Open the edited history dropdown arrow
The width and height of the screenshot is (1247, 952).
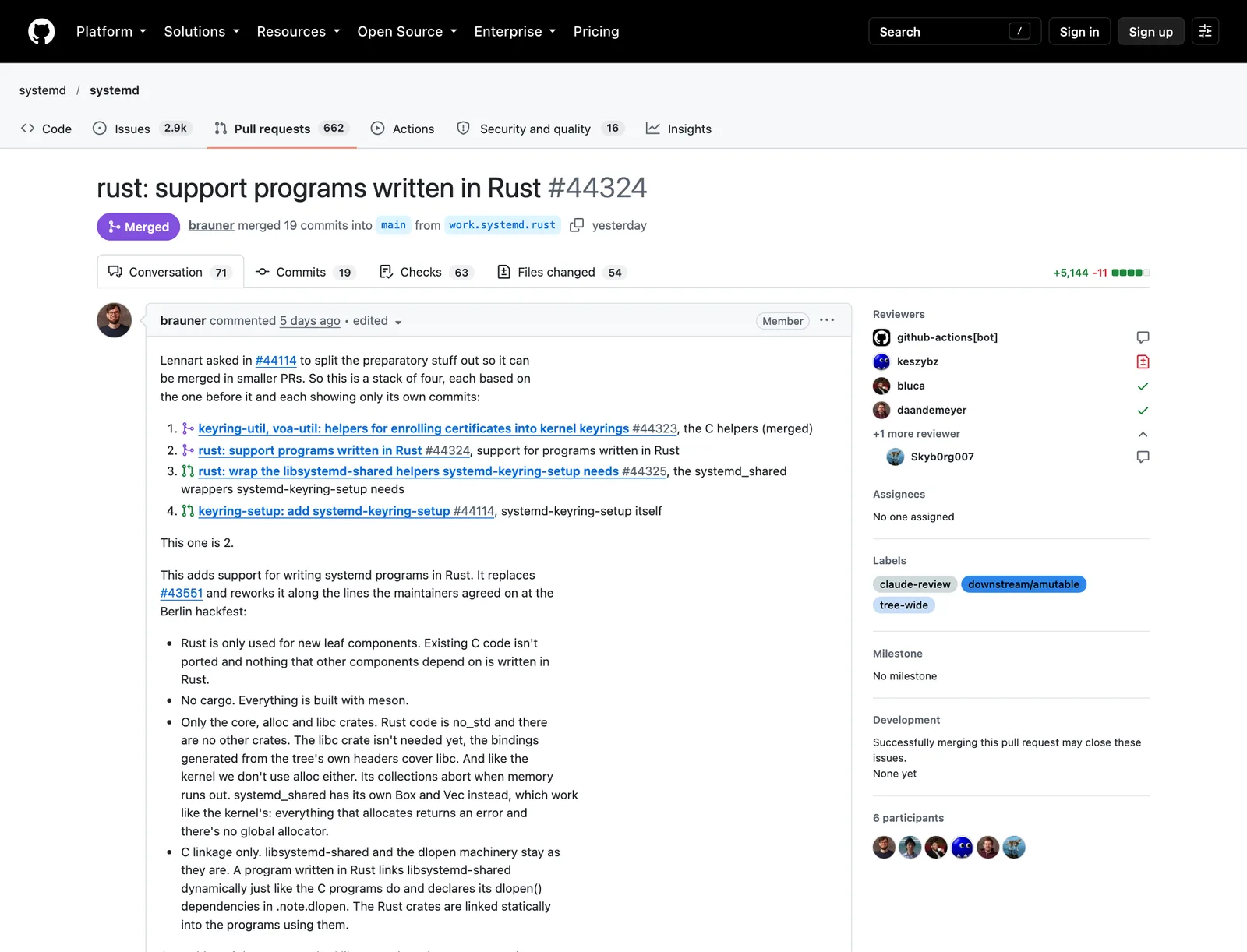[398, 322]
